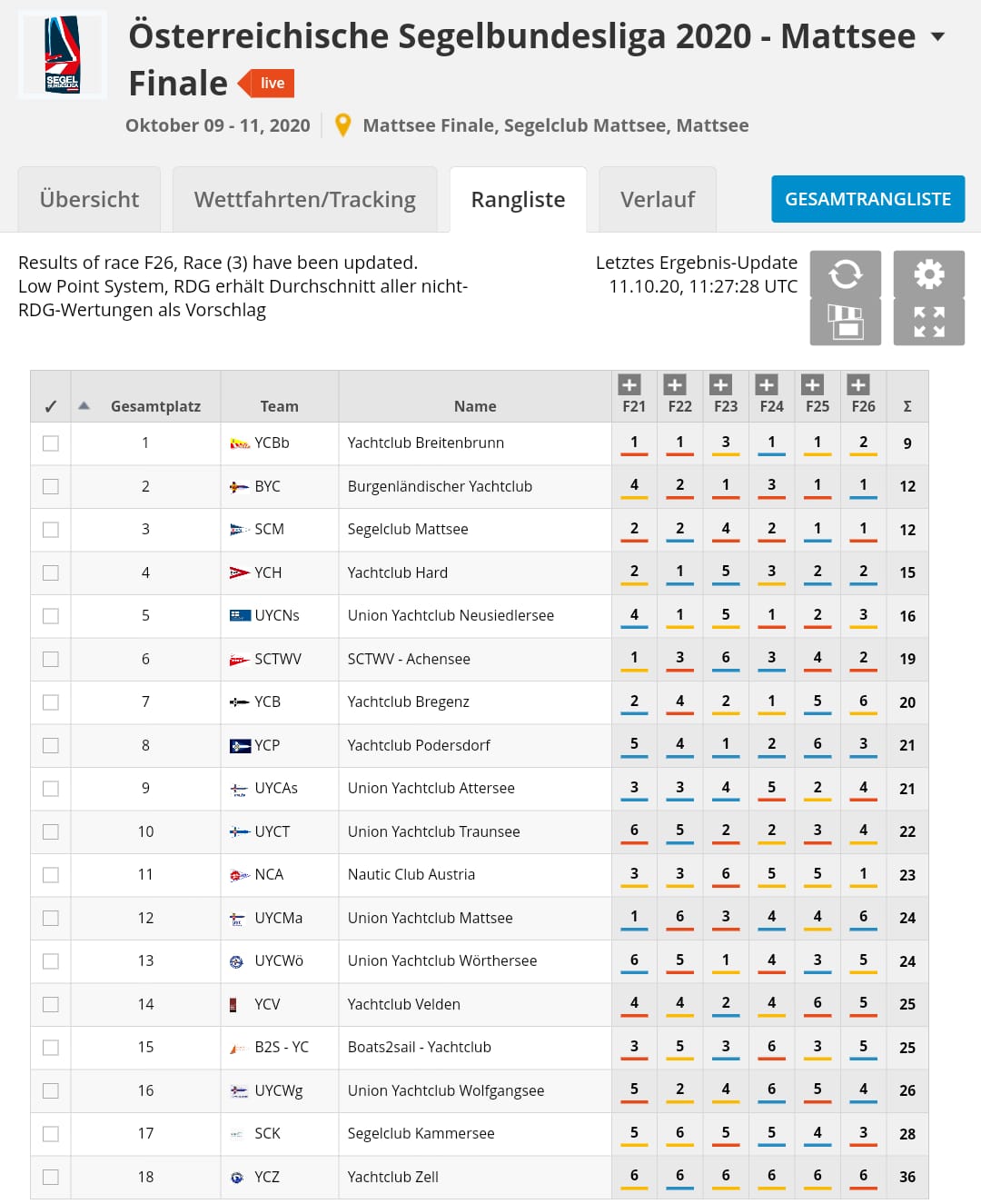
Task: Switch to the Übersicht tab
Action: (89, 199)
